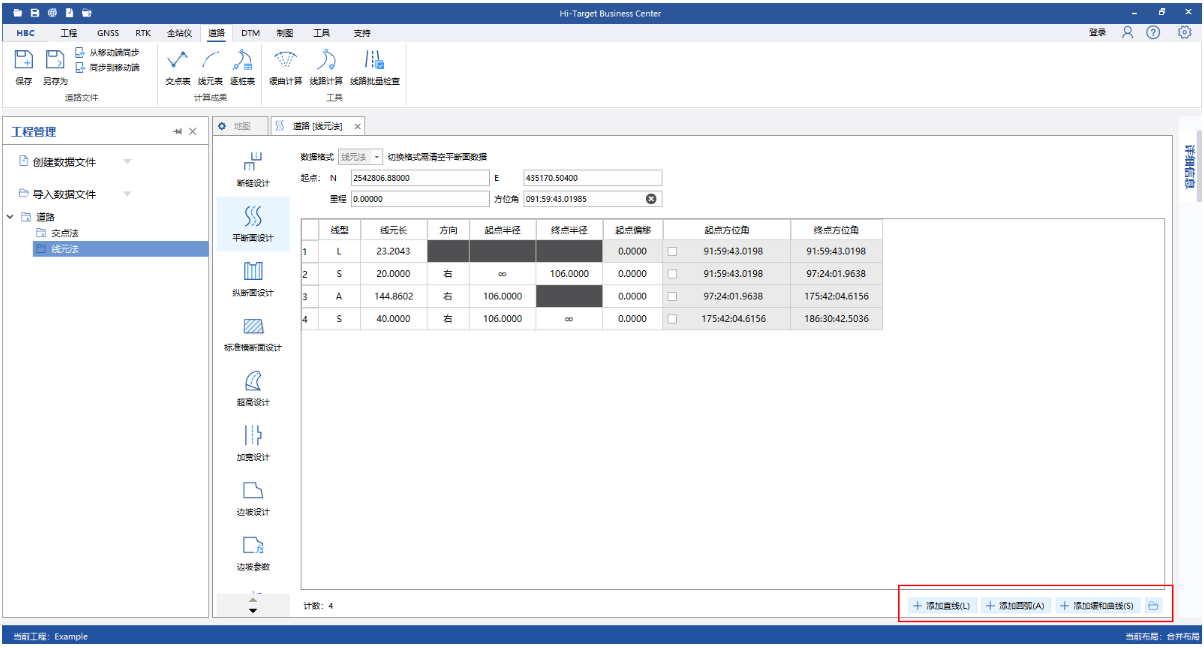Click the quick-access save icon in title bar
The image size is (1204, 648).
(34, 13)
